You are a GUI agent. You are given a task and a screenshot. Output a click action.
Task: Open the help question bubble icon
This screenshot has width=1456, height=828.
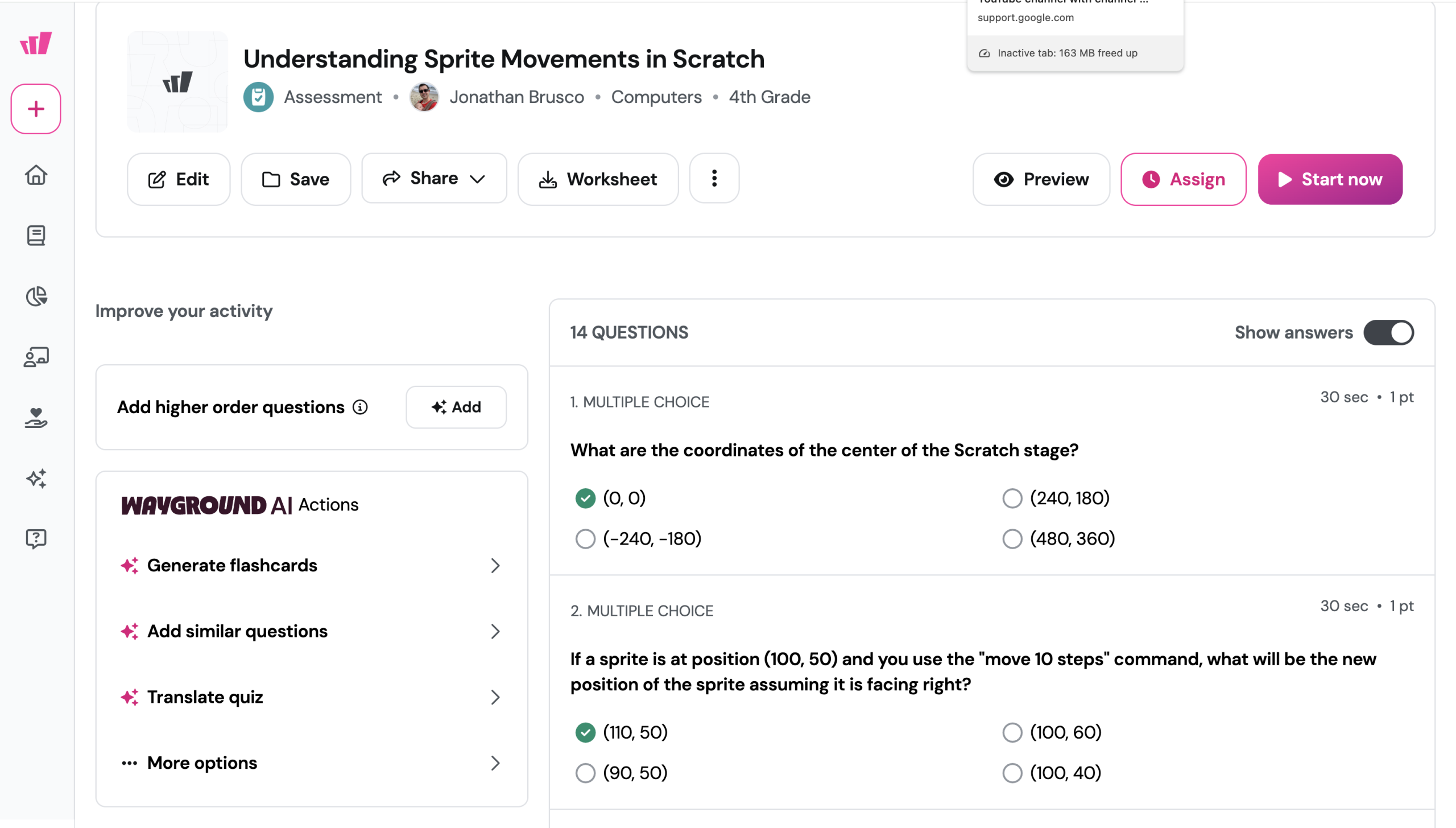[x=36, y=538]
